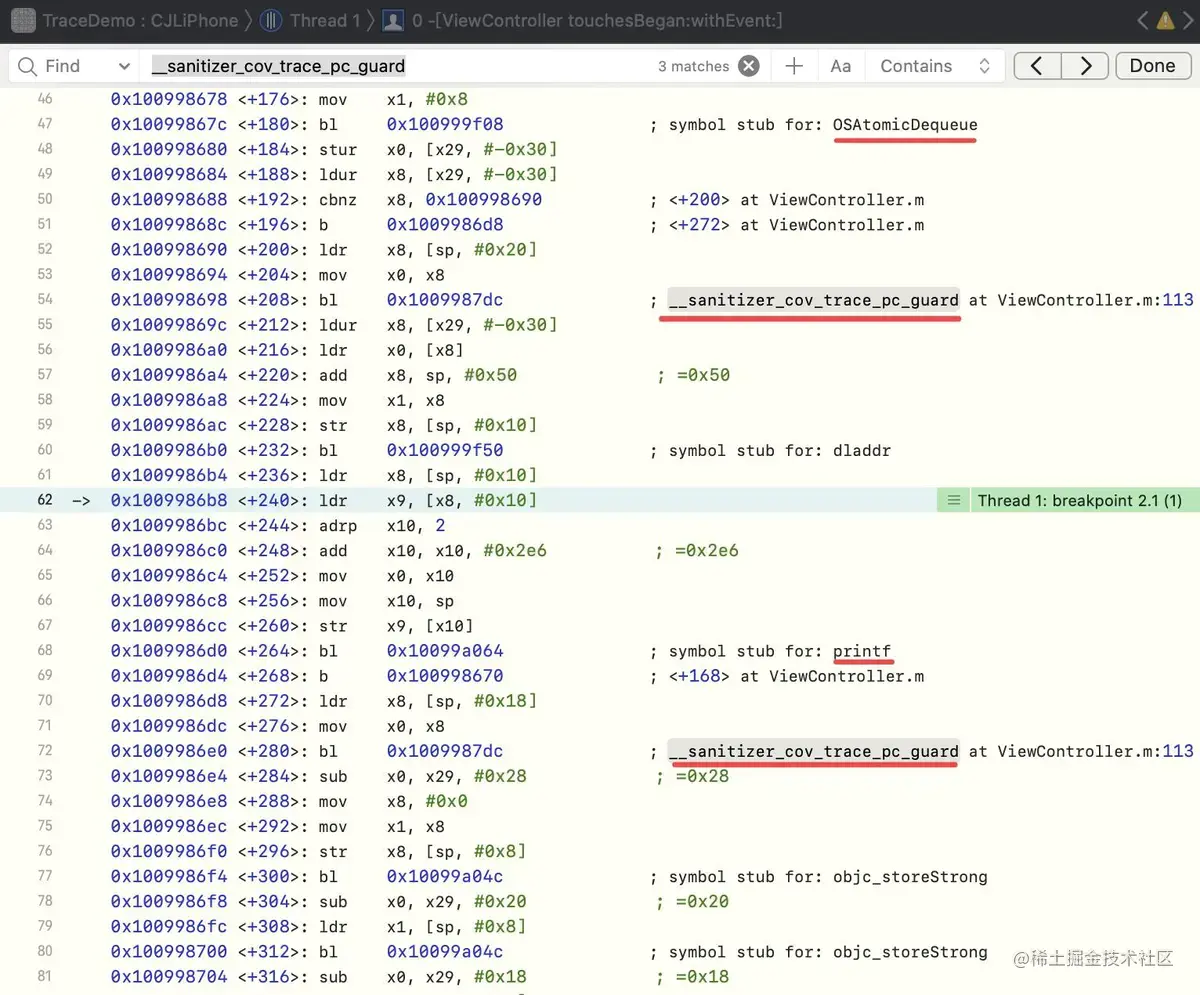Click the Thread 1 breakpoint 2.1 annotation
Viewport: 1200px width, 995px height.
(1080, 500)
